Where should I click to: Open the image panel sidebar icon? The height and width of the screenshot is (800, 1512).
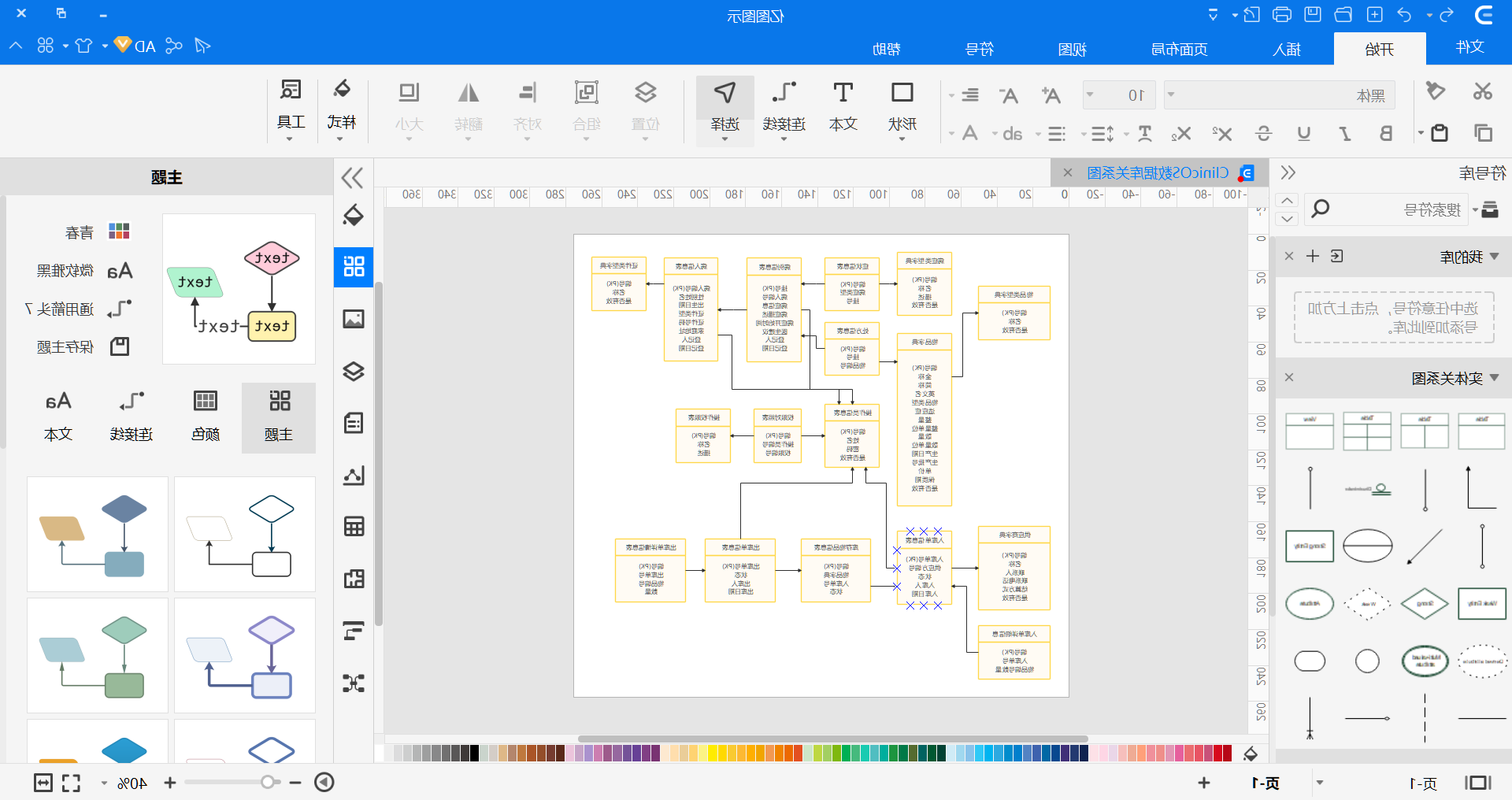354,319
